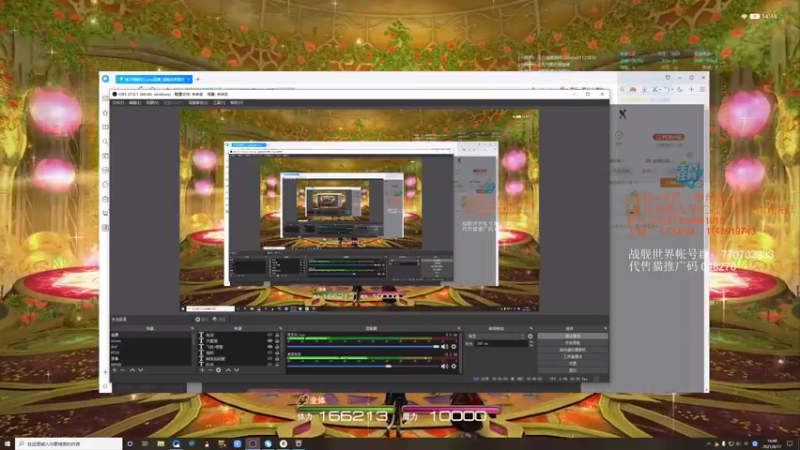This screenshot has width=800, height=450.
Task: Toggle eye visibility of the third source row
Action: 270,346
